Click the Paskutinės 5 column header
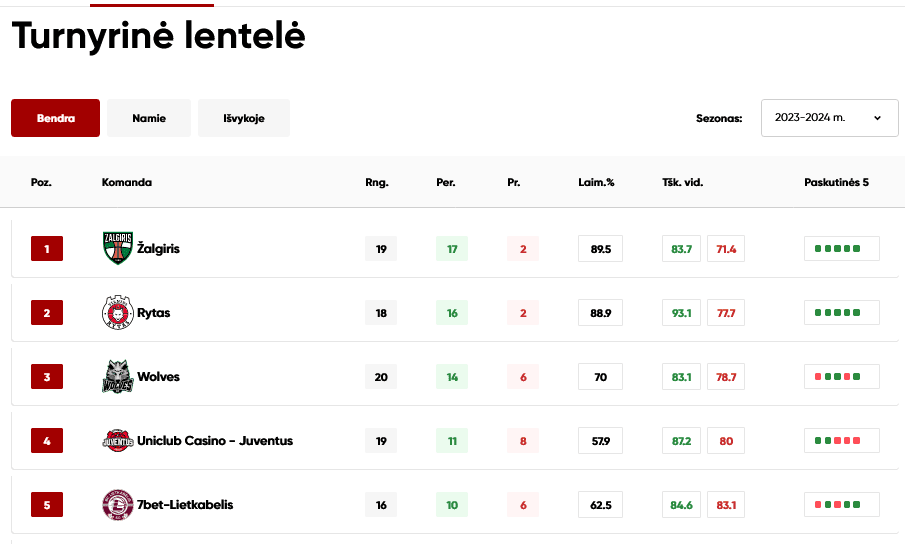The image size is (905, 544). pyautogui.click(x=836, y=183)
